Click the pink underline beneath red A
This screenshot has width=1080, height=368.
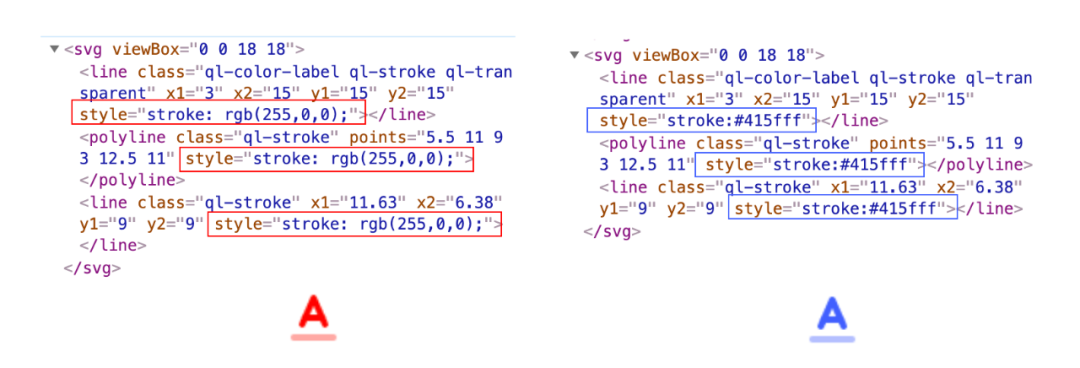pyautogui.click(x=313, y=338)
